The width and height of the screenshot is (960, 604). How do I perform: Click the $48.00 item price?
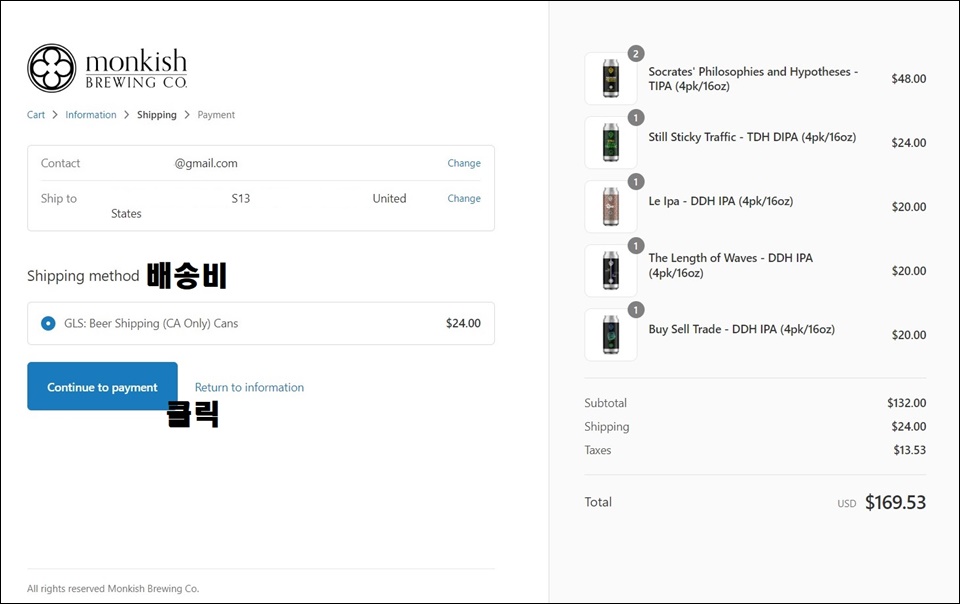click(x=909, y=78)
